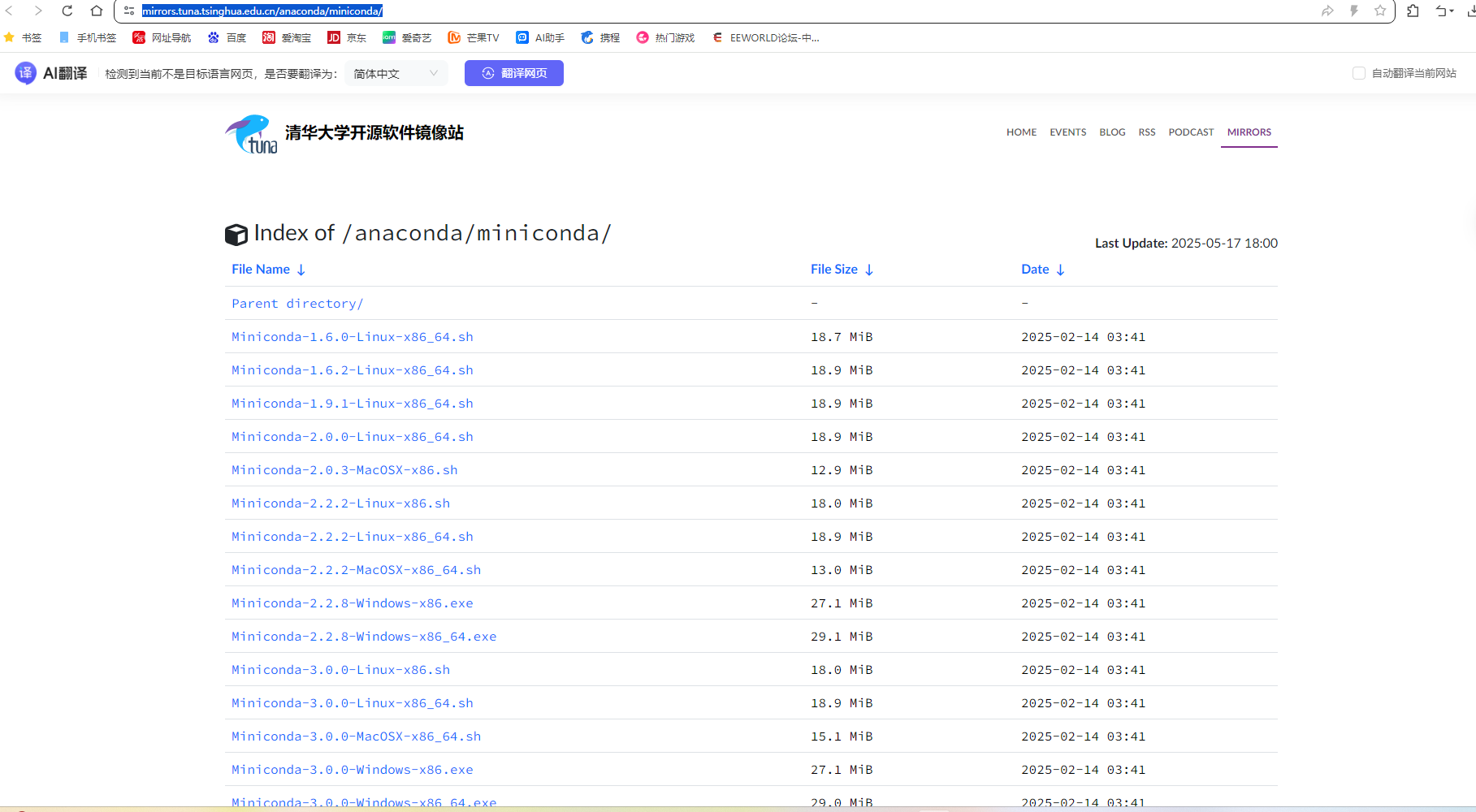The width and height of the screenshot is (1476, 812).
Task: Open 热门游戏 bookmark
Action: point(665,37)
